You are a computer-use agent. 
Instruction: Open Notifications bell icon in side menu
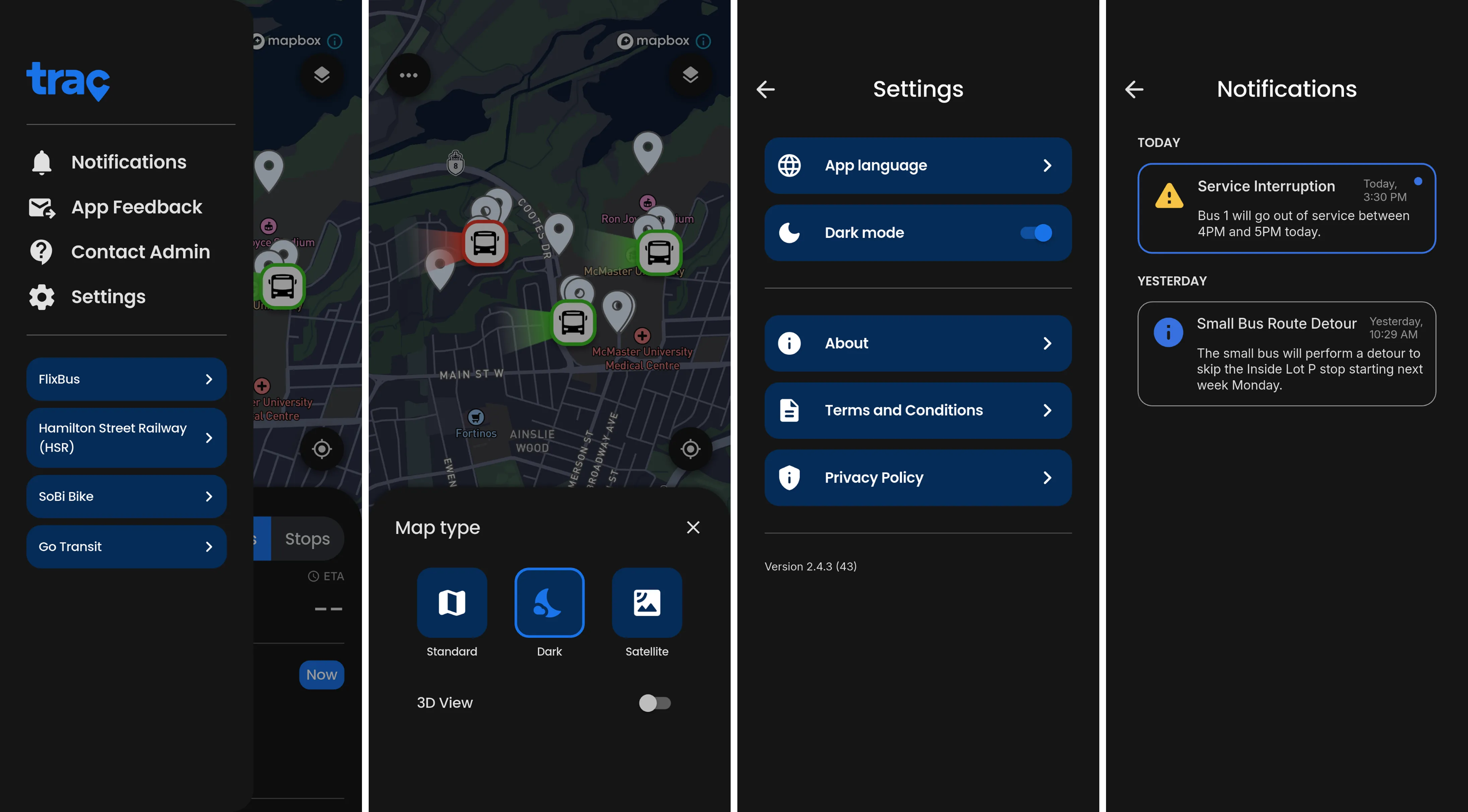coord(42,162)
